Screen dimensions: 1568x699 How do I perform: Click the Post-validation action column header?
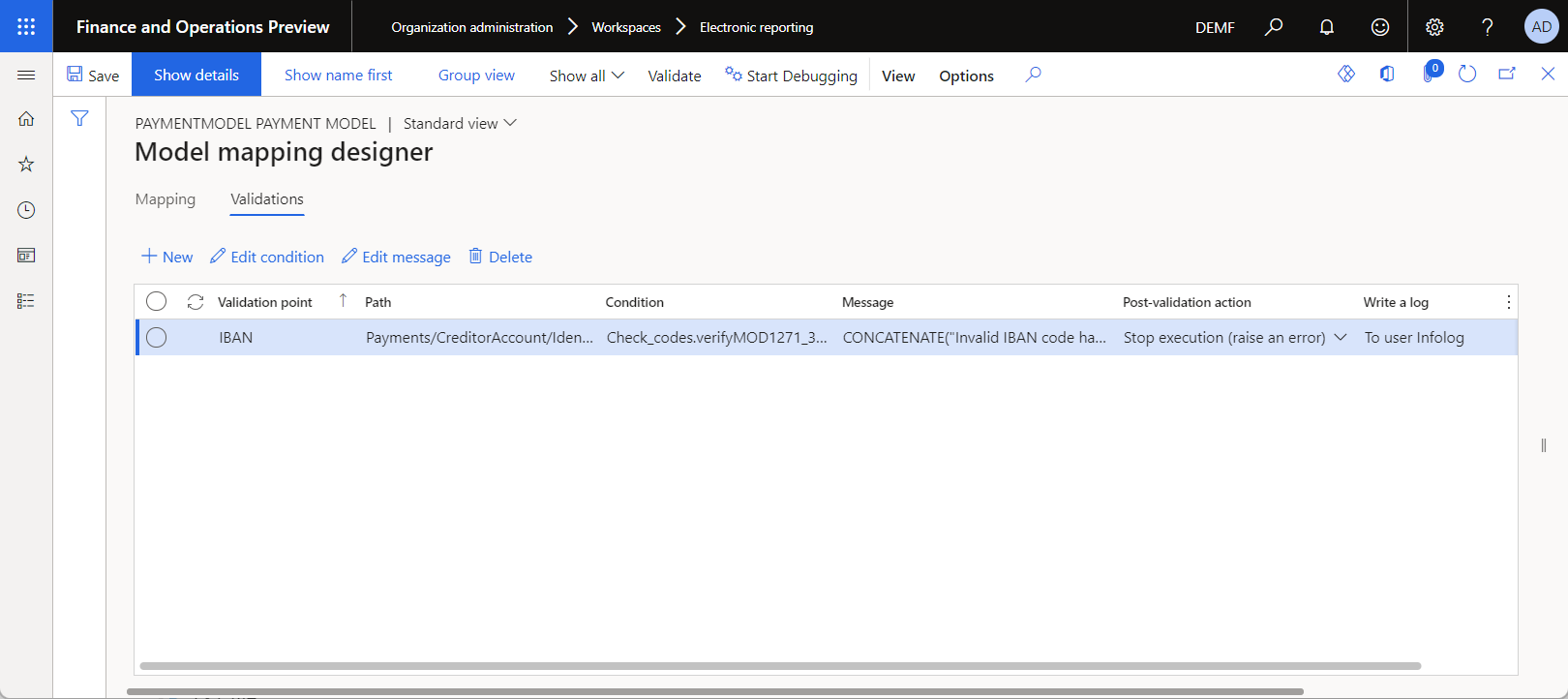[1187, 302]
